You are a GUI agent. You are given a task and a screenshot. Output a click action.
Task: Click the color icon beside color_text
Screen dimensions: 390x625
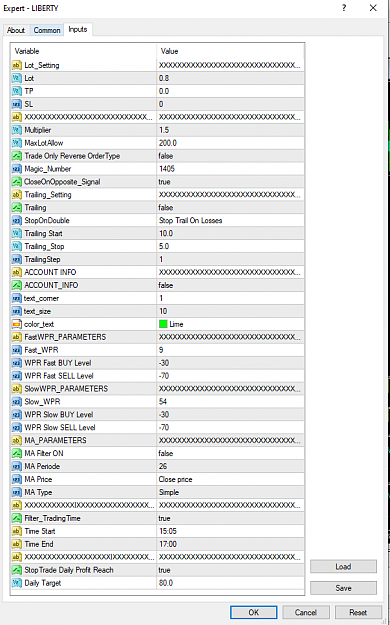pyautogui.click(x=17, y=324)
